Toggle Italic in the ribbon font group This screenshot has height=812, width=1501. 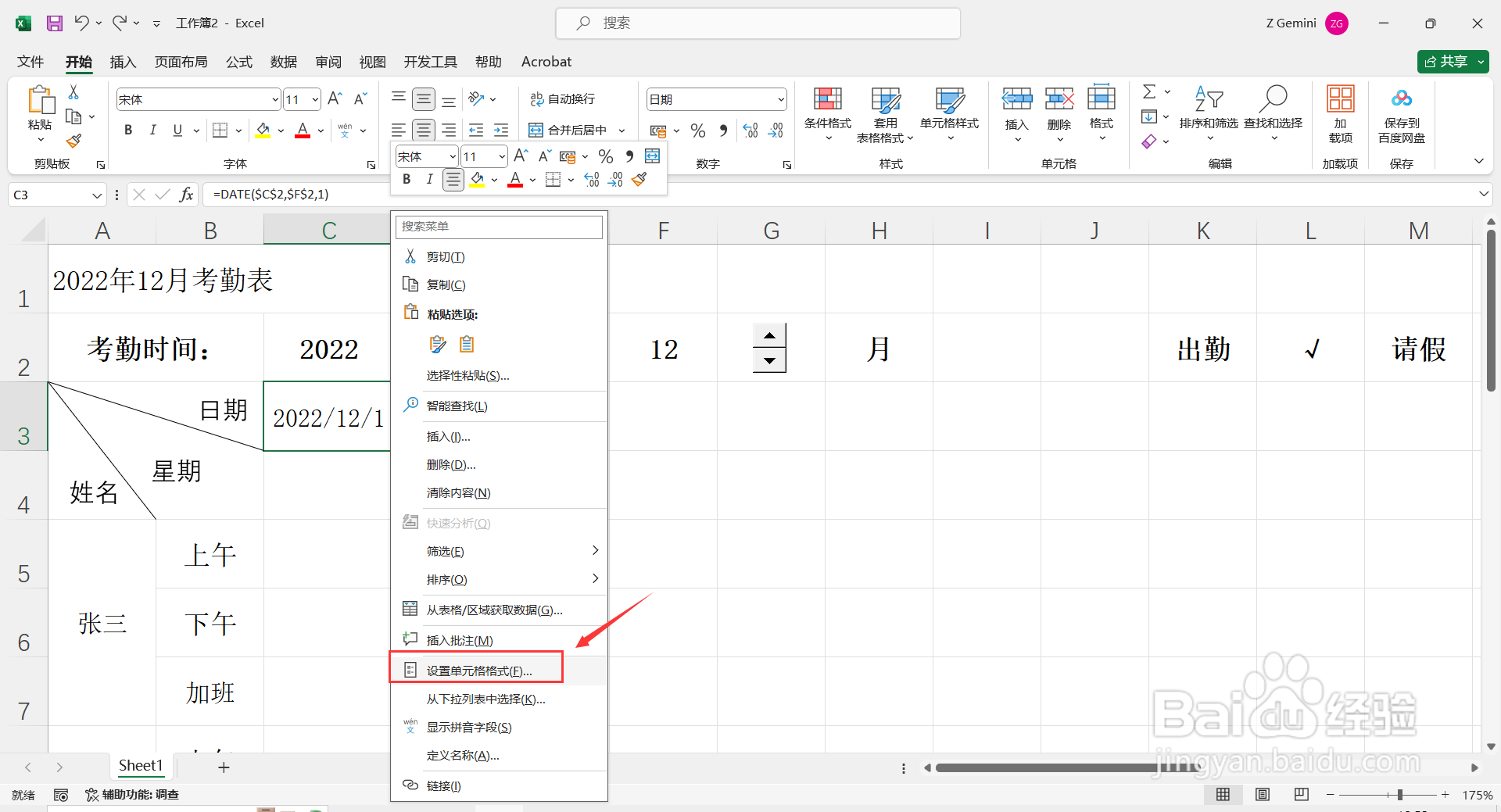(x=153, y=131)
